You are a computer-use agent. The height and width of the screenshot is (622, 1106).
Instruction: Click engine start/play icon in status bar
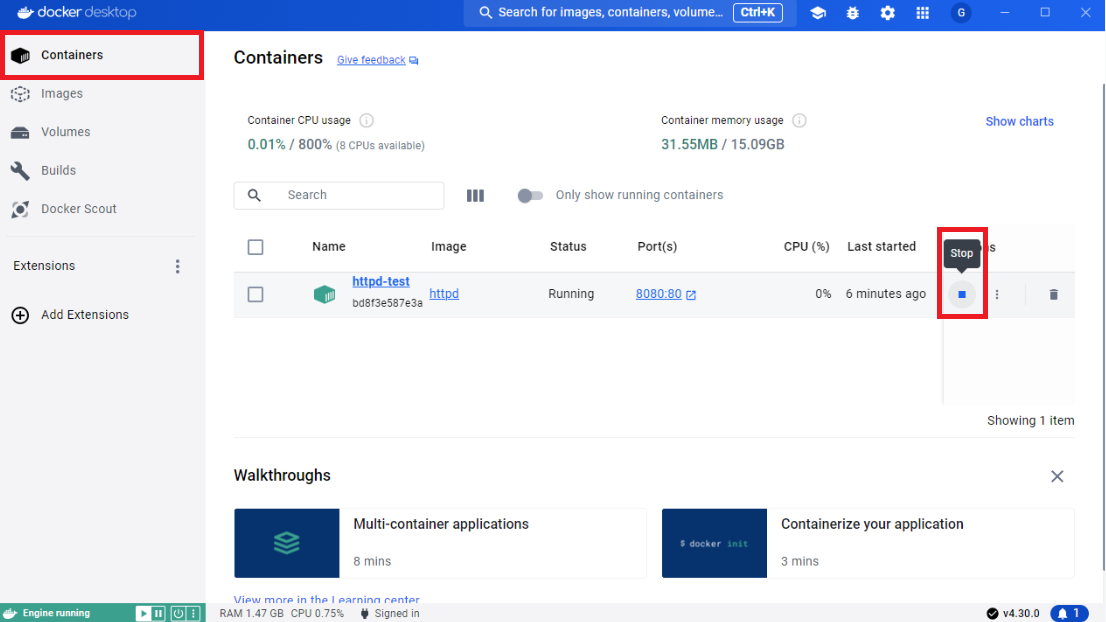click(142, 614)
